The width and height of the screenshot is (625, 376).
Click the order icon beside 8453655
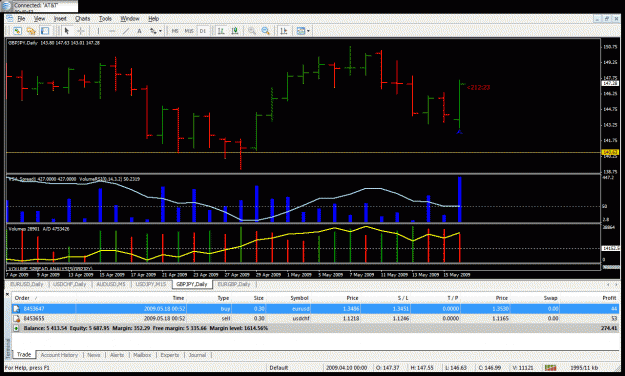(16, 319)
